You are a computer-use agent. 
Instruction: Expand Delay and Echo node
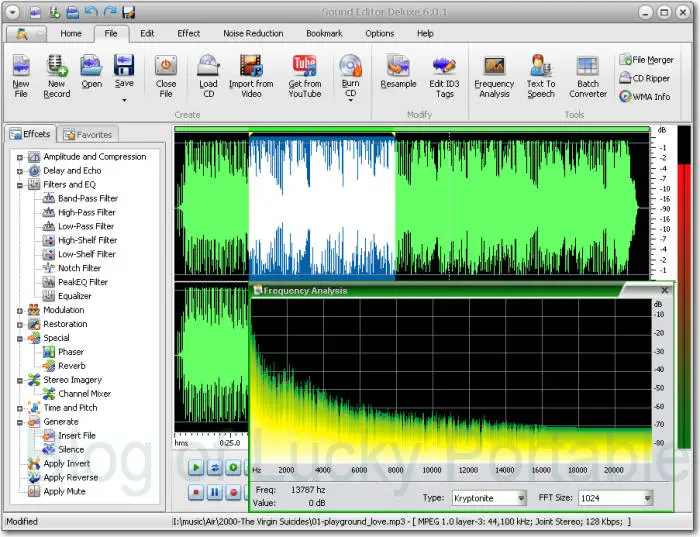tap(20, 171)
